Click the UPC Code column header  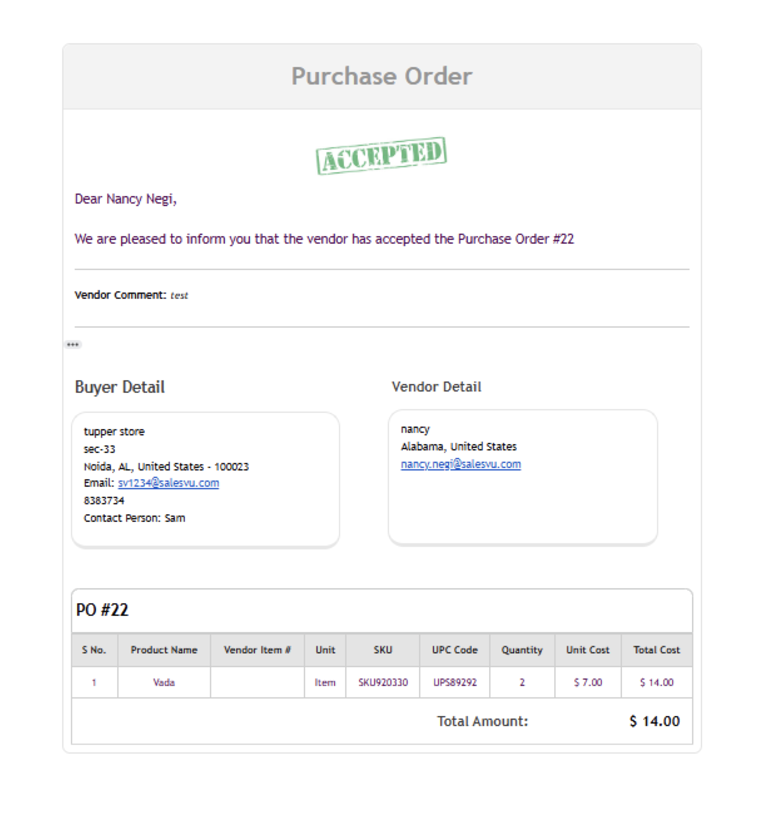pyautogui.click(x=455, y=650)
